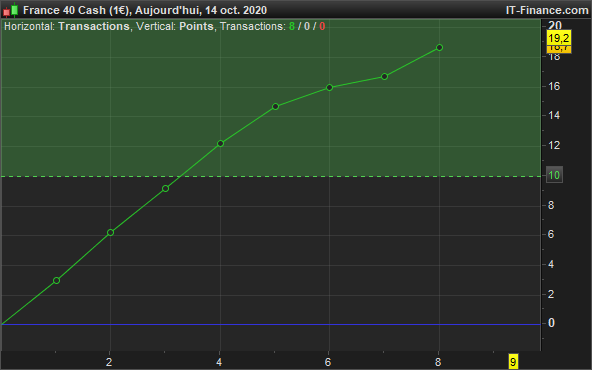Click the 4 label on horizontal axis
The width and height of the screenshot is (592, 370).
tap(219, 362)
